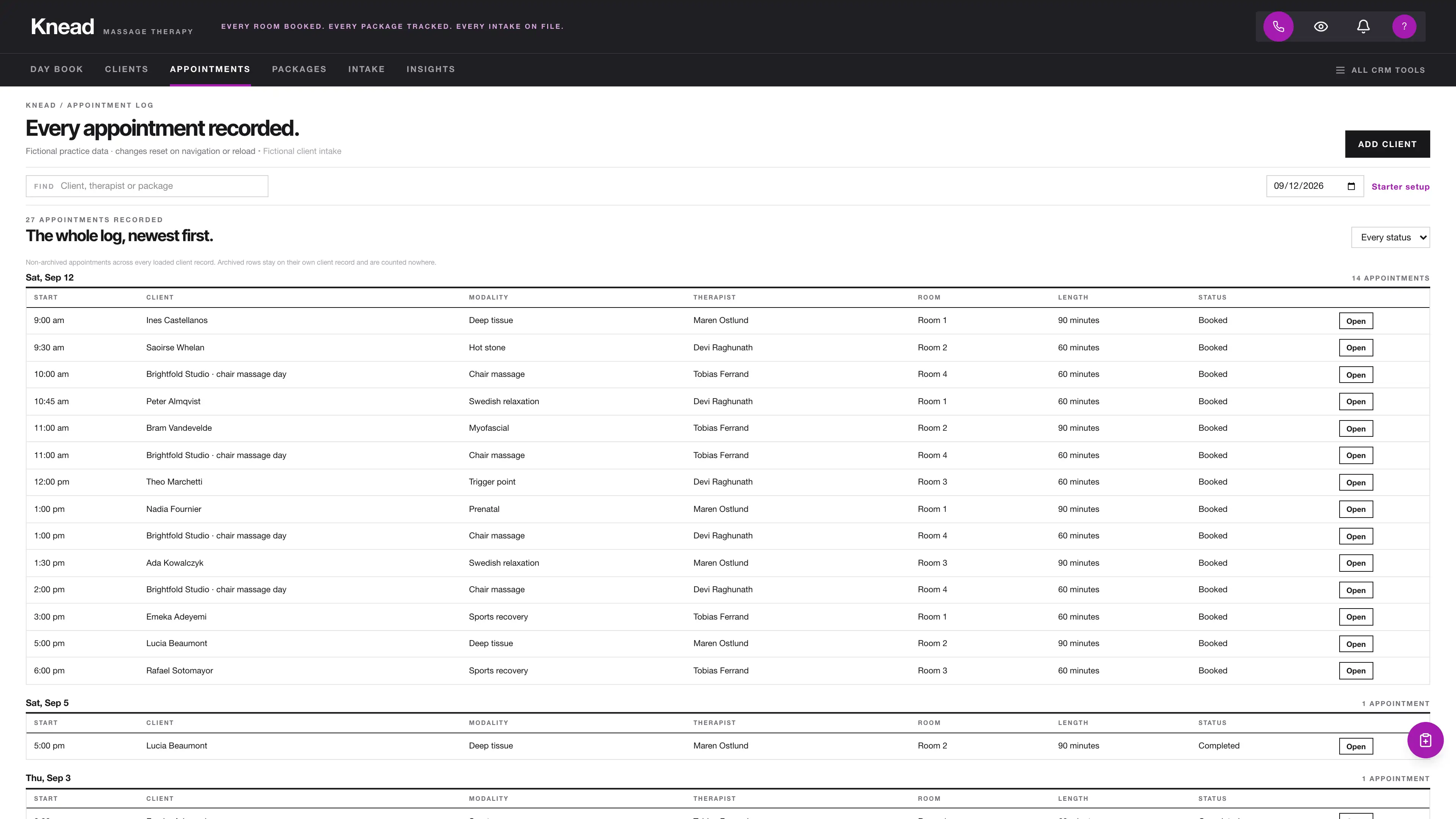This screenshot has height=819, width=1456.
Task: Open notifications bell icon
Action: [1363, 27]
